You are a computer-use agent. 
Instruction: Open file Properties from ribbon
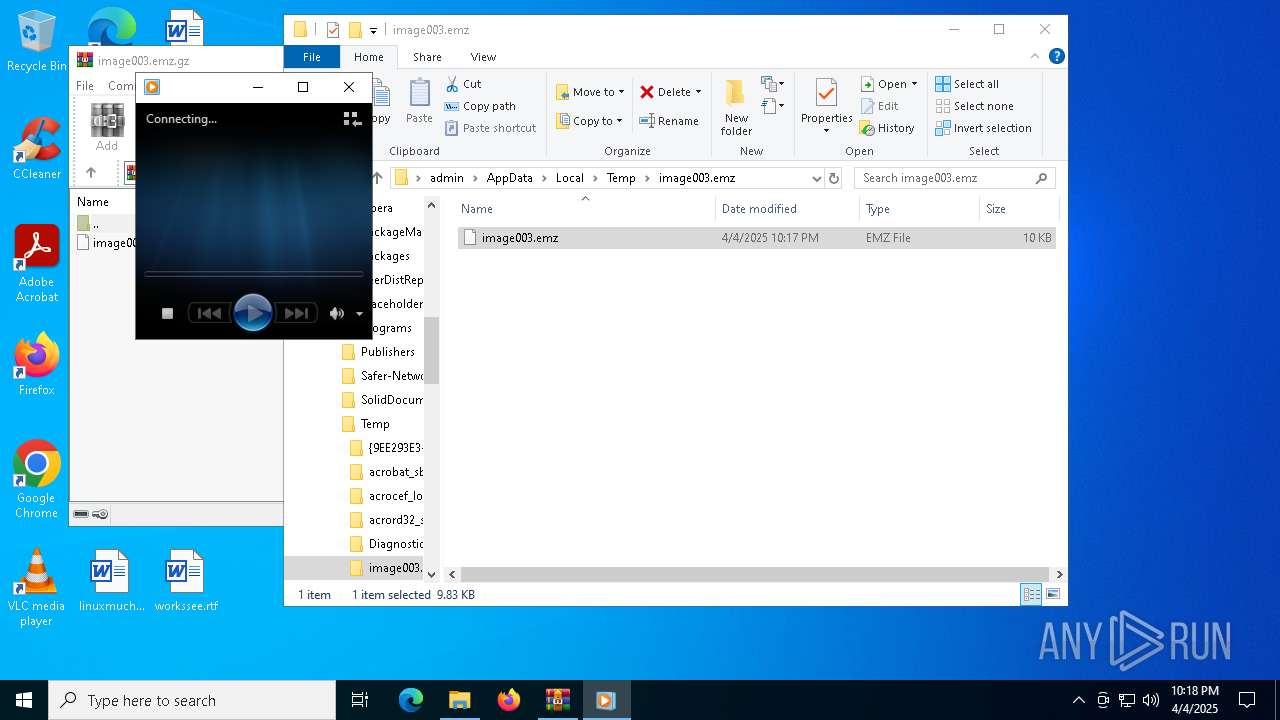tap(826, 106)
